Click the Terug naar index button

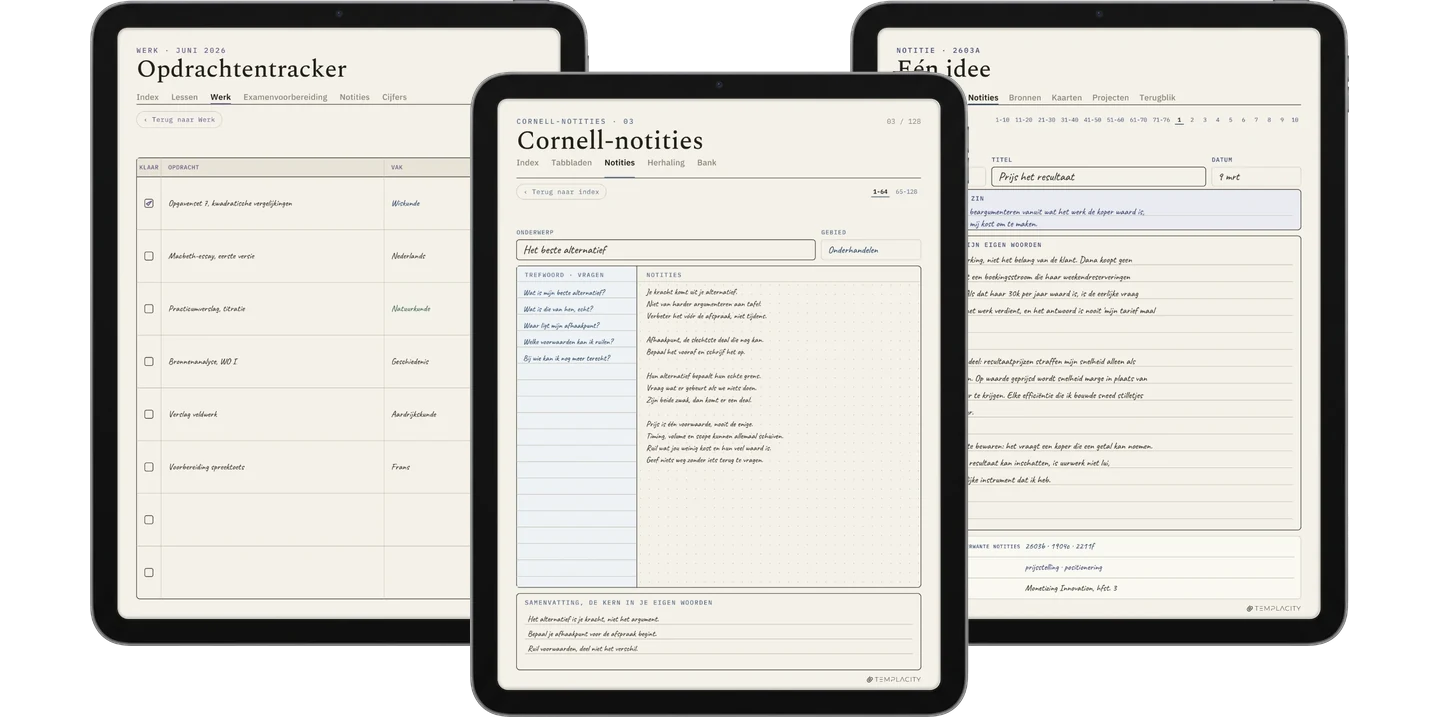point(561,192)
